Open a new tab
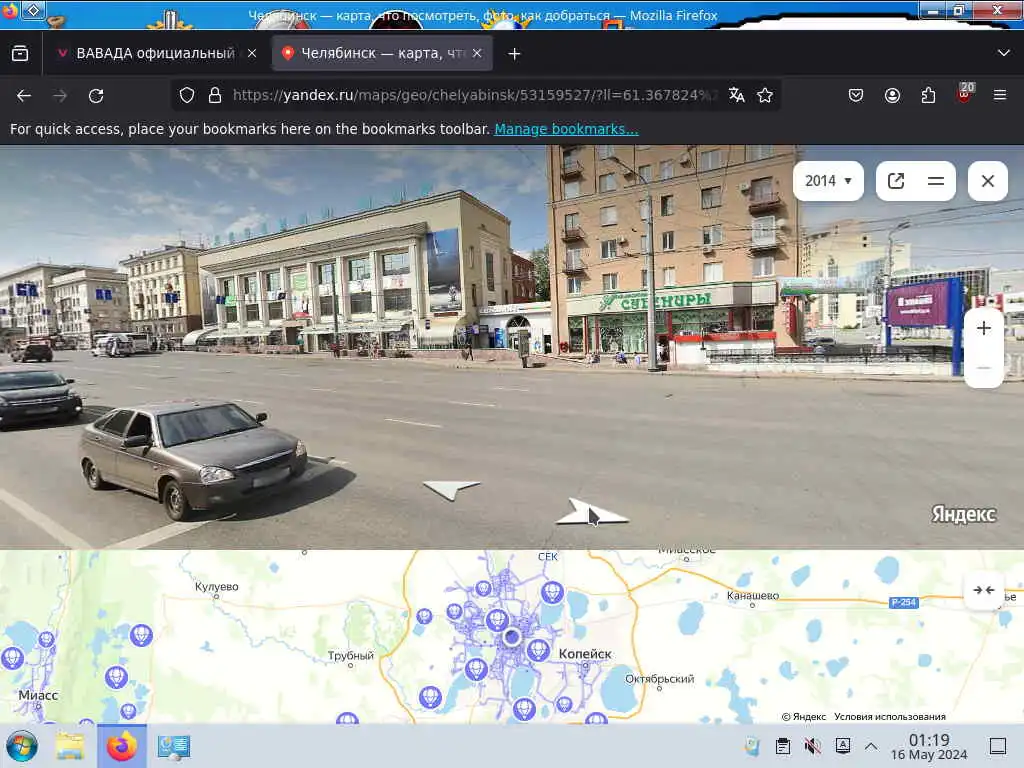1024x768 pixels. (515, 54)
